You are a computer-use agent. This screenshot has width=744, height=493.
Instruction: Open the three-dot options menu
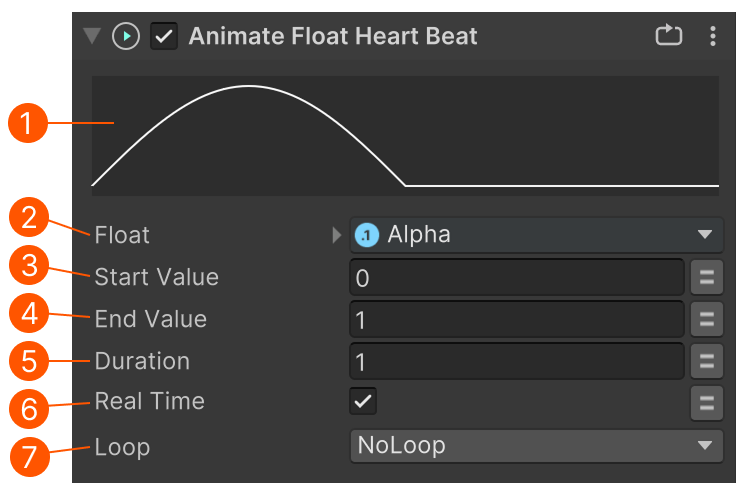[x=712, y=36]
